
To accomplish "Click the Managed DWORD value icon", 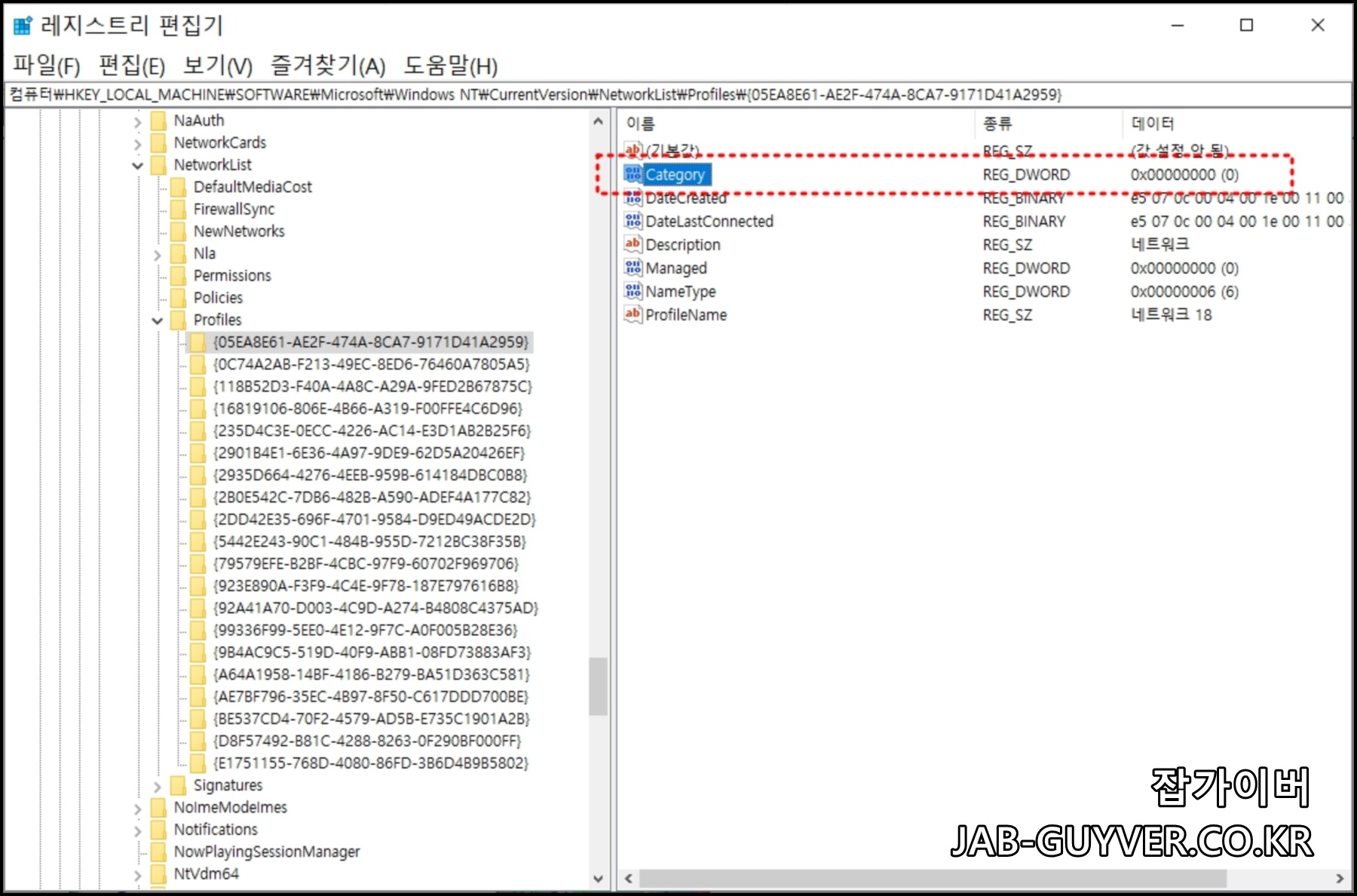I will [633, 268].
